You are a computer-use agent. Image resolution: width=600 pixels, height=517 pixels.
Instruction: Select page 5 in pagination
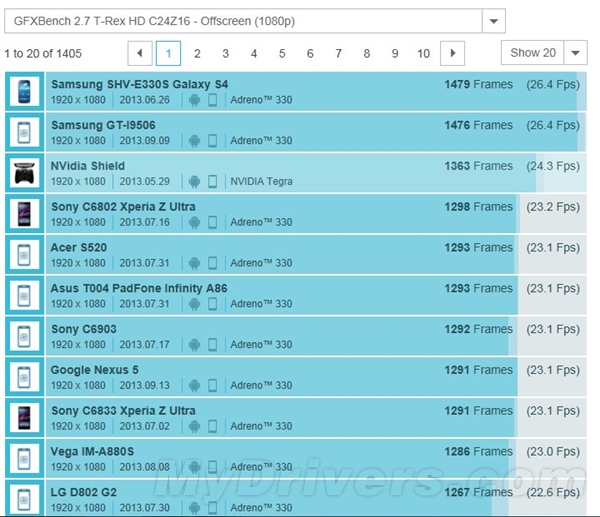coord(282,54)
